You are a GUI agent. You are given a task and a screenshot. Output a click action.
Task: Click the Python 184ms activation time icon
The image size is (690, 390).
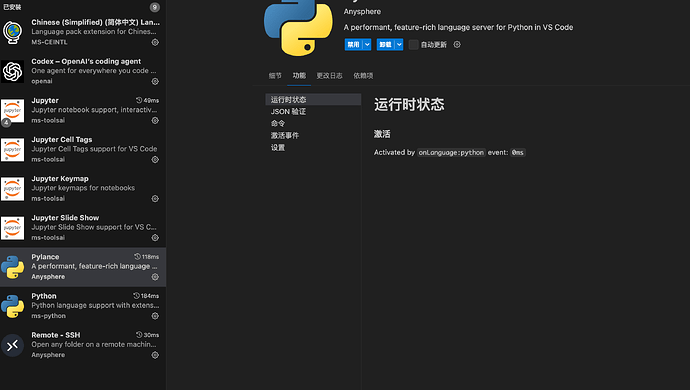[x=136, y=296]
